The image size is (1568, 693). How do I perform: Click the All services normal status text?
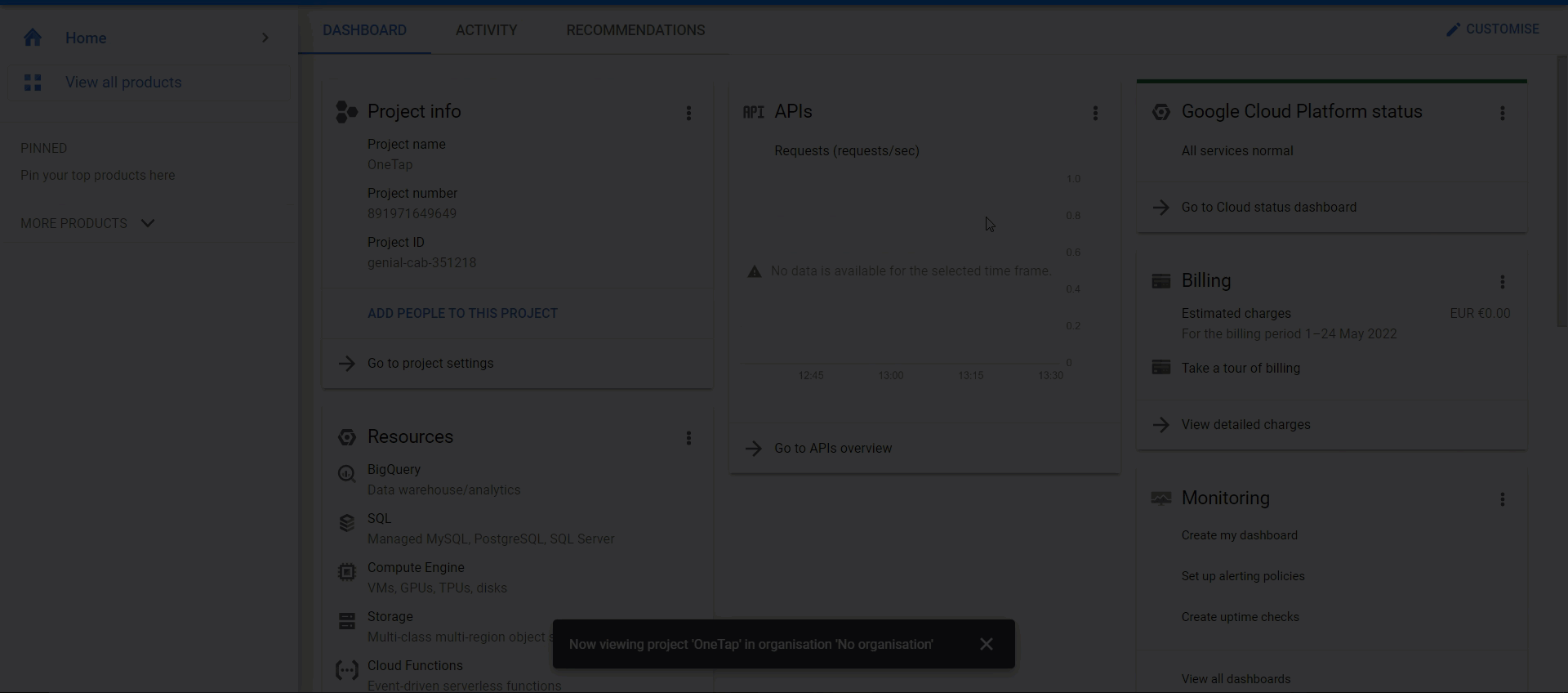pyautogui.click(x=1237, y=151)
